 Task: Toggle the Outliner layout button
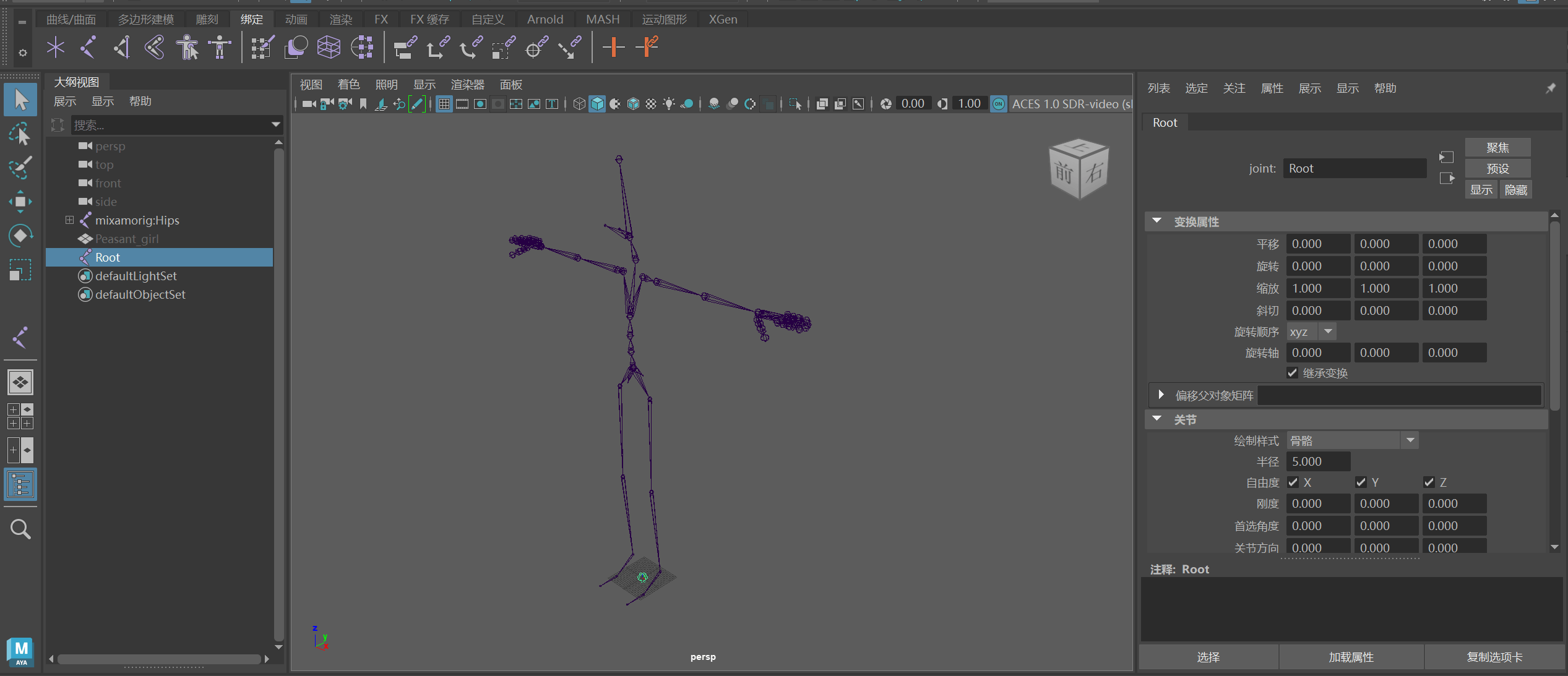(x=20, y=484)
